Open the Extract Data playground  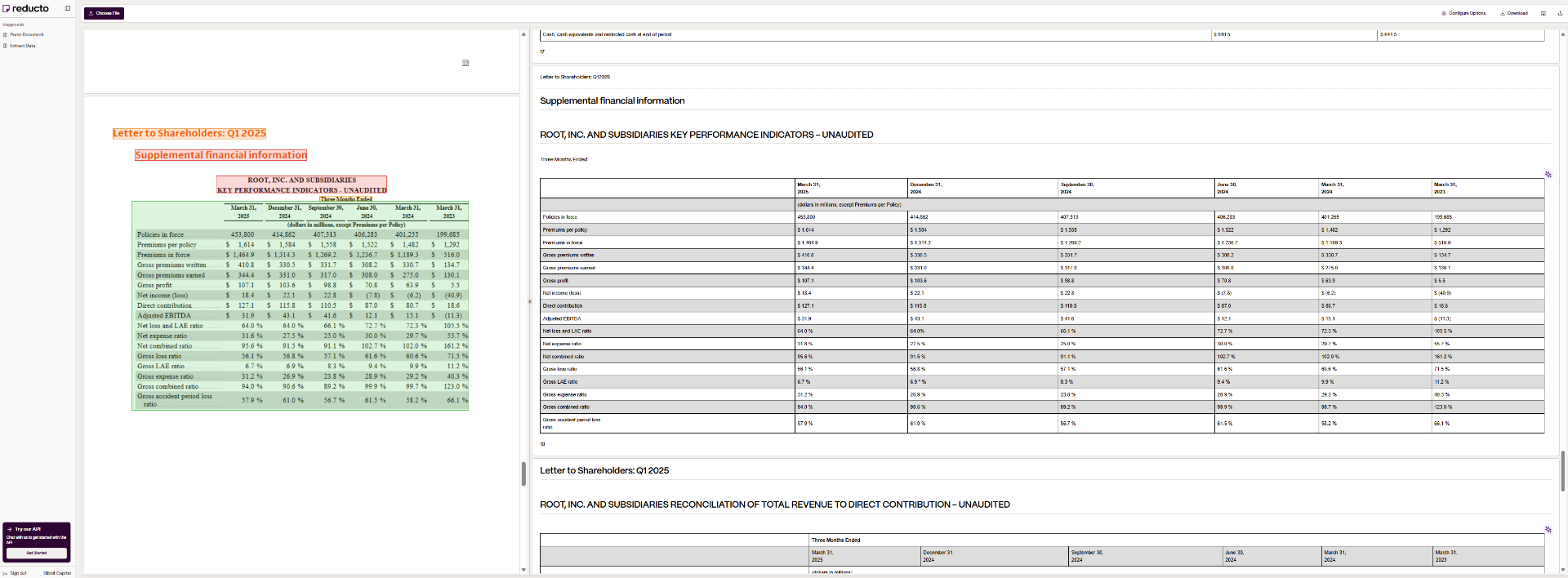pos(20,46)
